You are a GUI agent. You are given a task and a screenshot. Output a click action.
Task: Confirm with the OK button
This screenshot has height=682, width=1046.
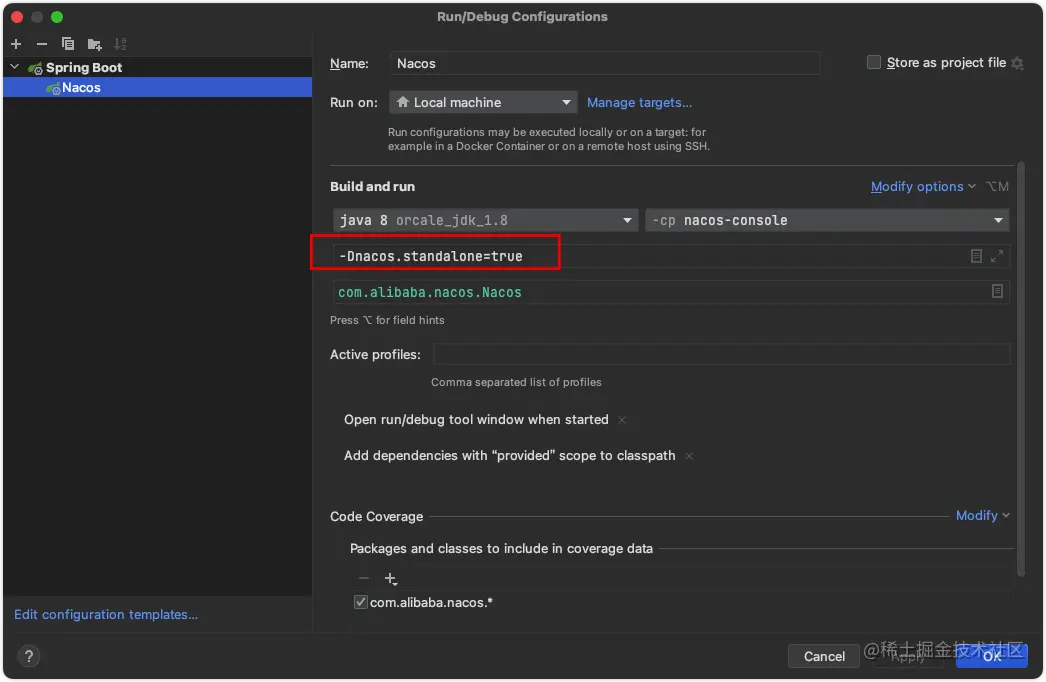(991, 657)
